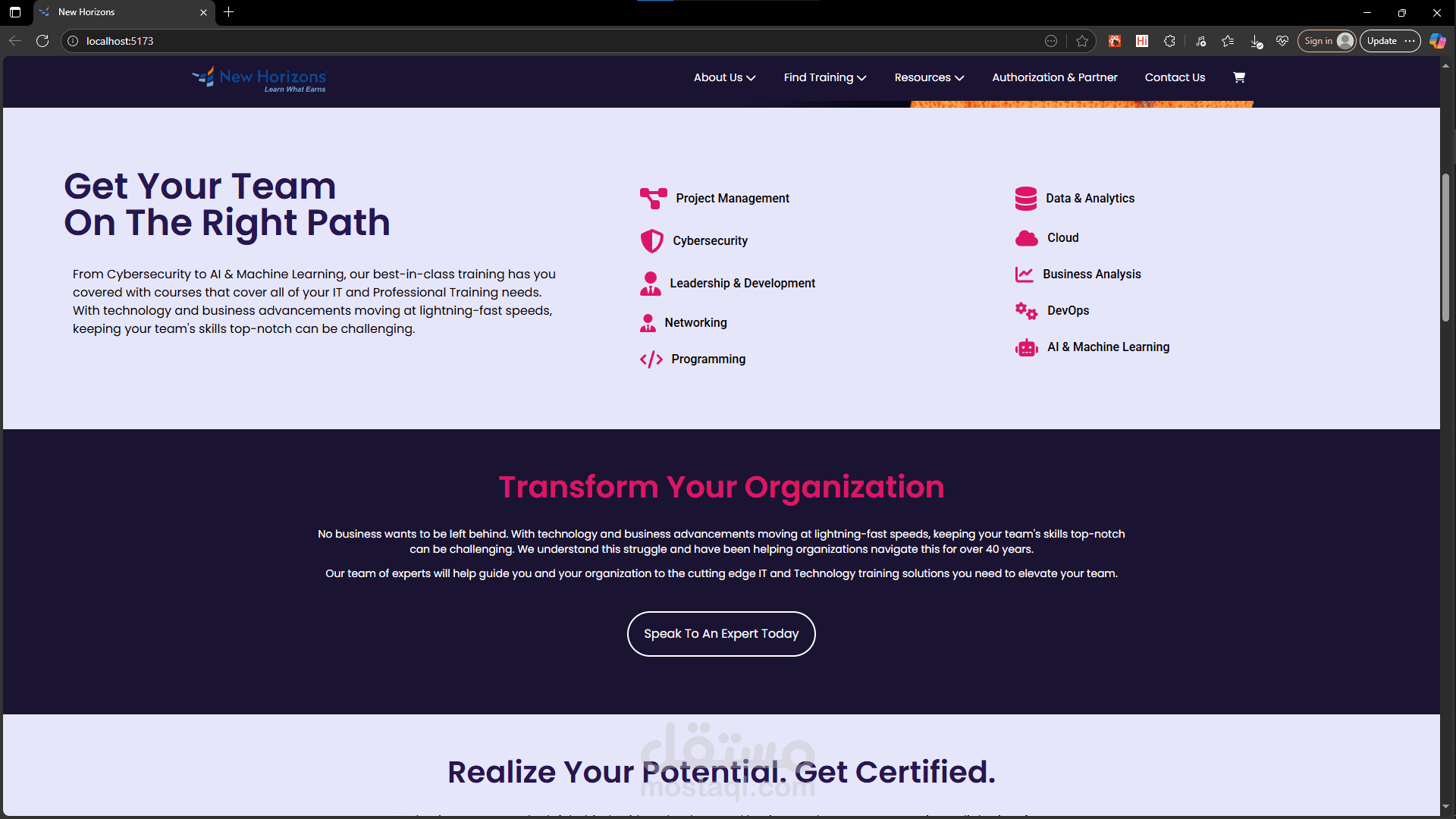Click the Cybersecurity shield icon

651,241
